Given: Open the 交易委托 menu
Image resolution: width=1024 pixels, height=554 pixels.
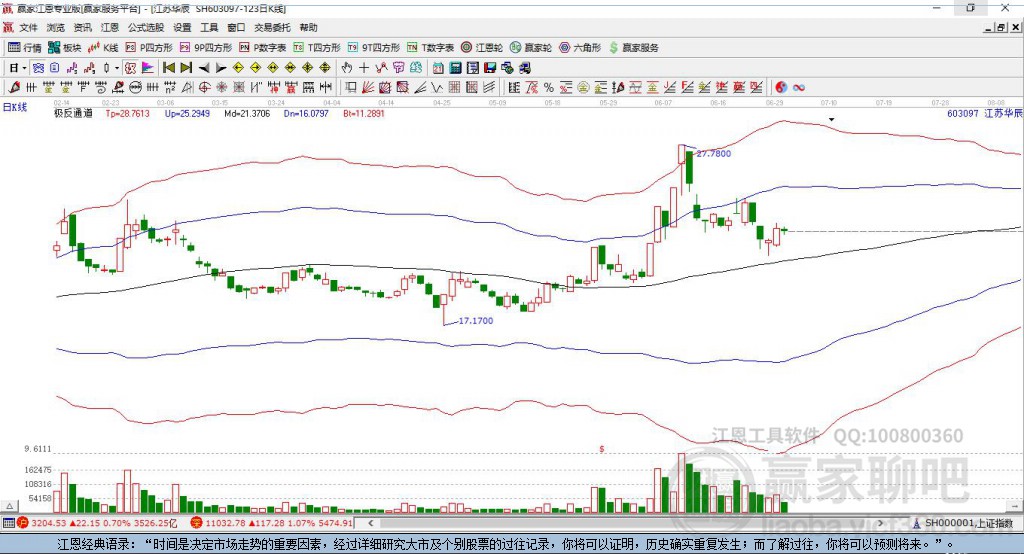Looking at the screenshot, I should click(272, 27).
